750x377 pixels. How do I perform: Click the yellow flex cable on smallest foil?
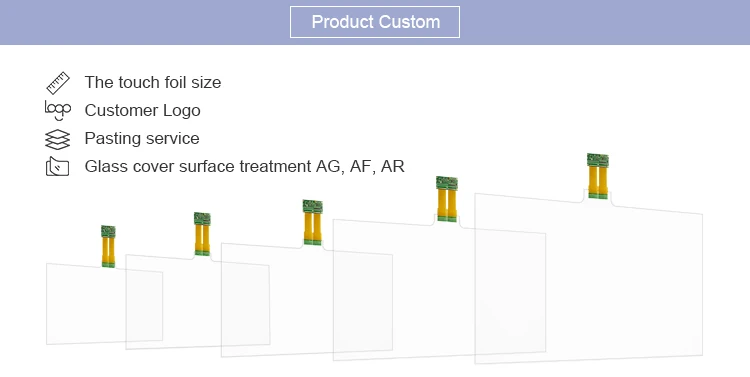[108, 250]
